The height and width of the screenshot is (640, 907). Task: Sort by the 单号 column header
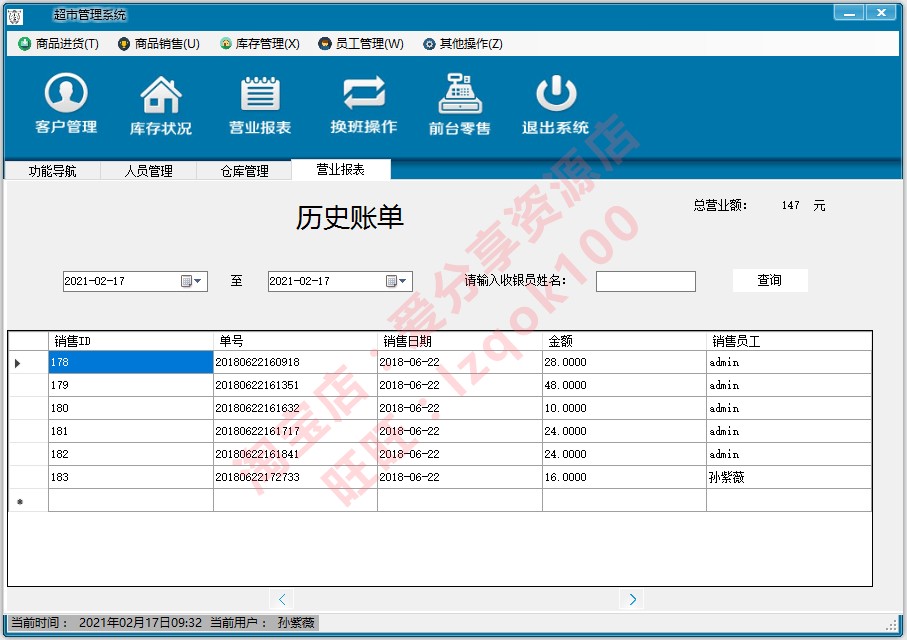pyautogui.click(x=295, y=341)
